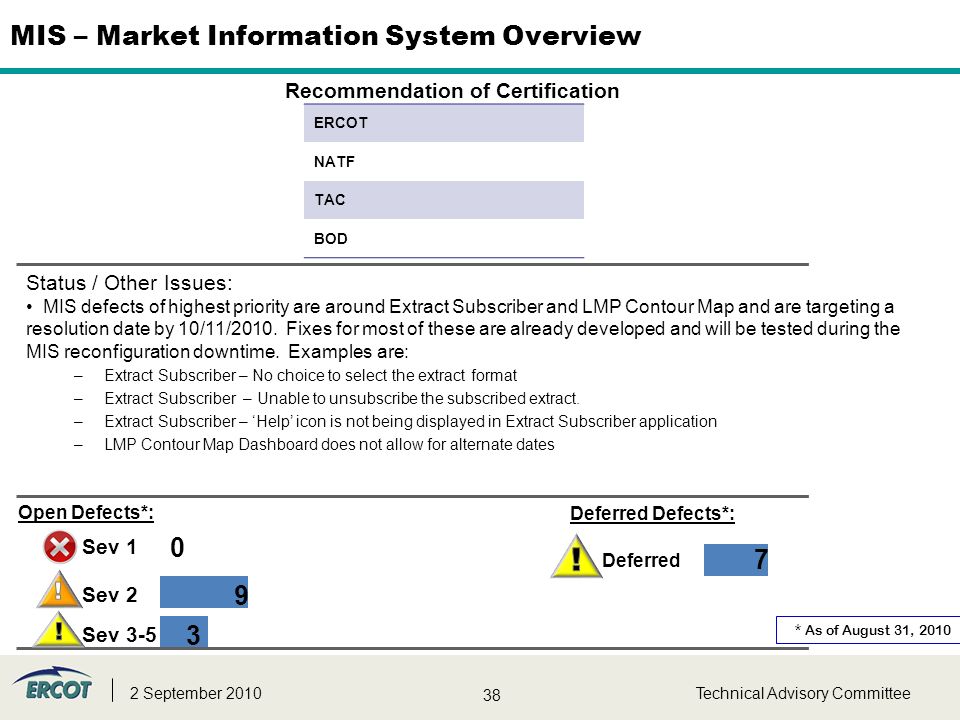
Task: Click the 'Deferred Defects*:' heading
Action: 652,513
